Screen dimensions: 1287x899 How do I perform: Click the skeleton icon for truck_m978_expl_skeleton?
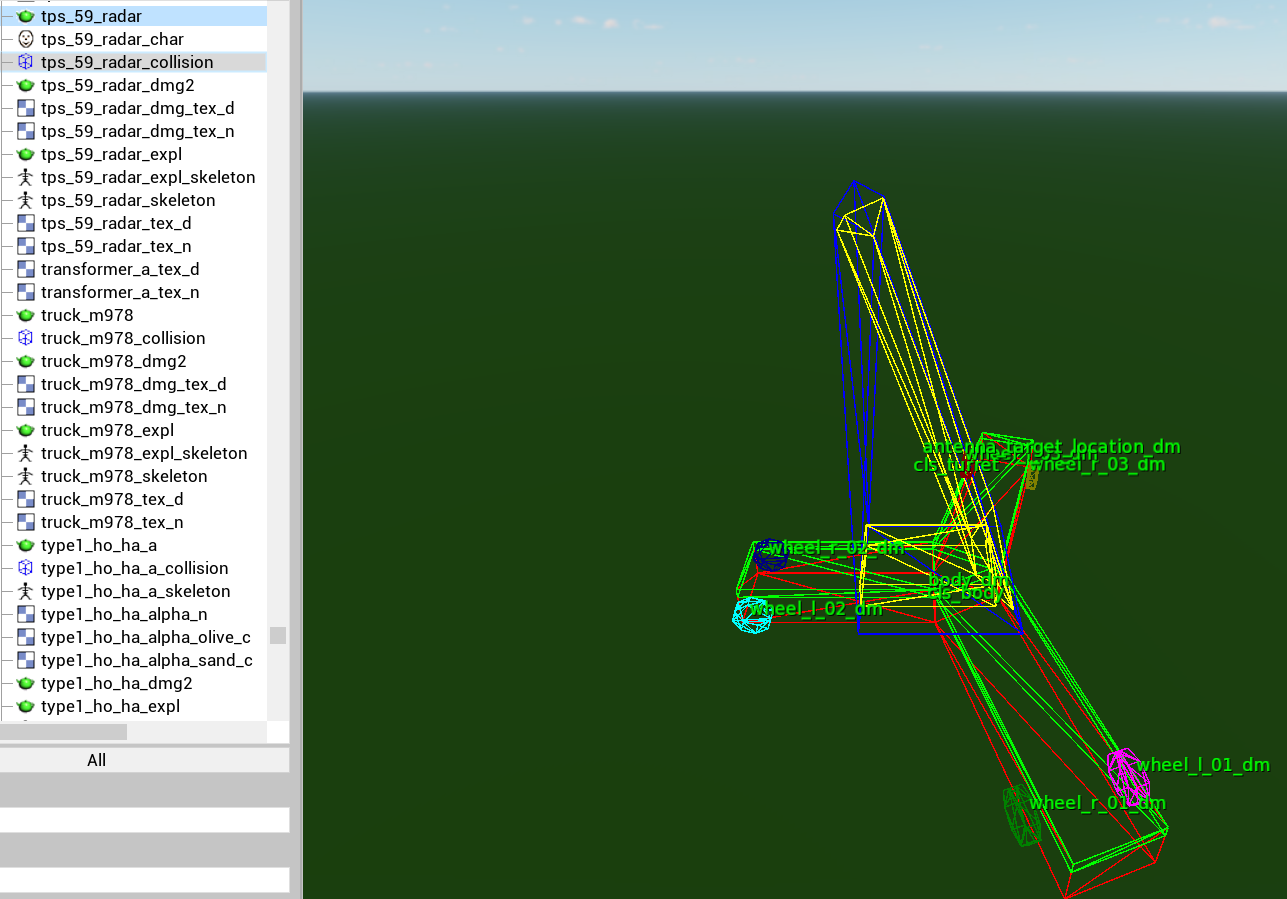click(x=26, y=453)
